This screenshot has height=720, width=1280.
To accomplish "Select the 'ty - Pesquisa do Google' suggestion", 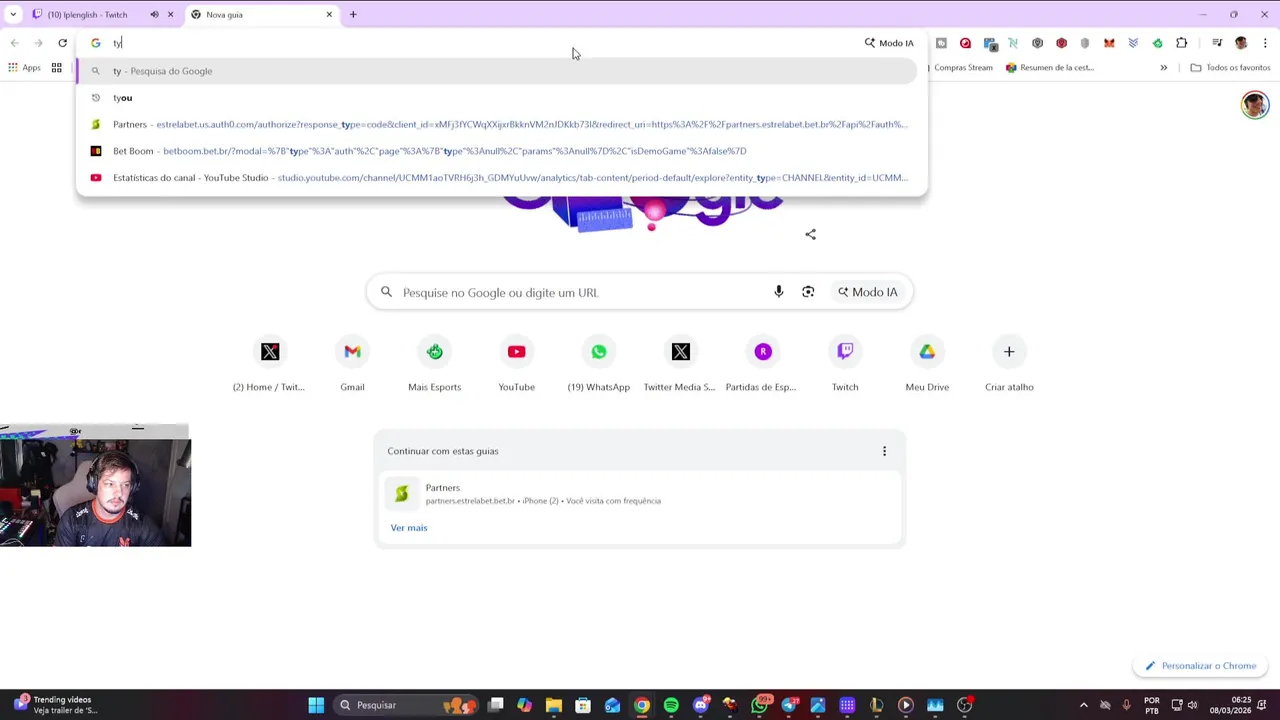I will 497,71.
